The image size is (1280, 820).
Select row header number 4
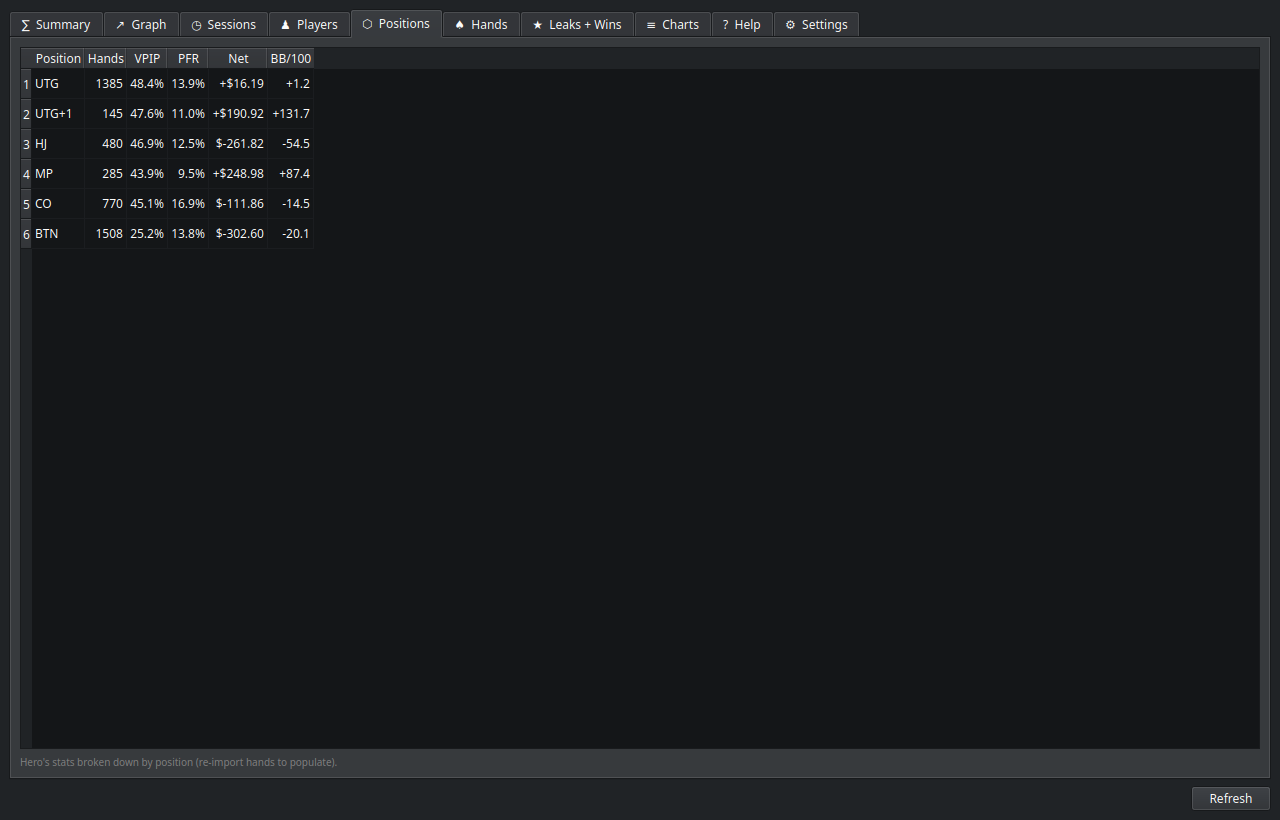[26, 174]
